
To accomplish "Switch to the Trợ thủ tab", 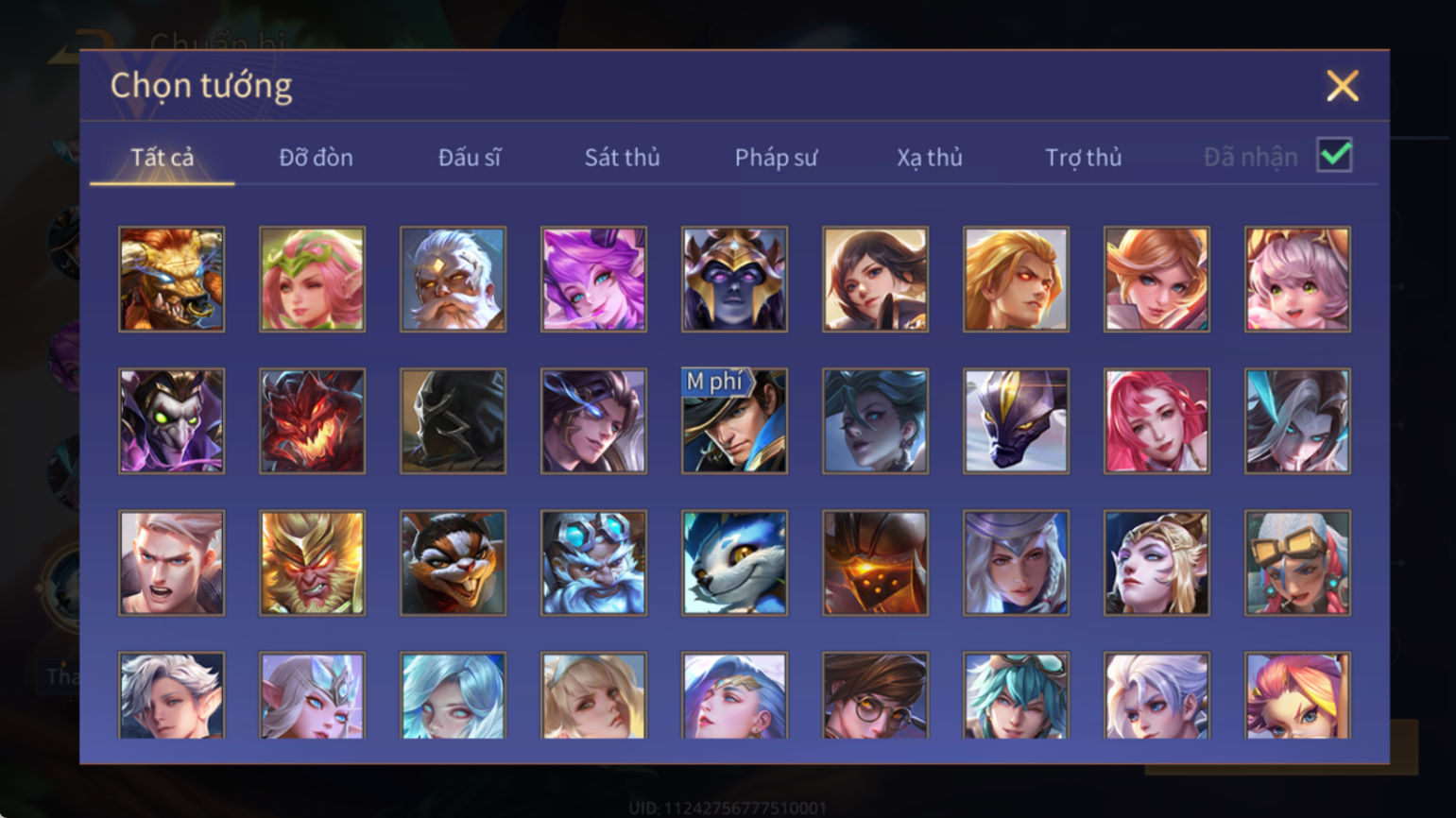I will [x=1083, y=158].
